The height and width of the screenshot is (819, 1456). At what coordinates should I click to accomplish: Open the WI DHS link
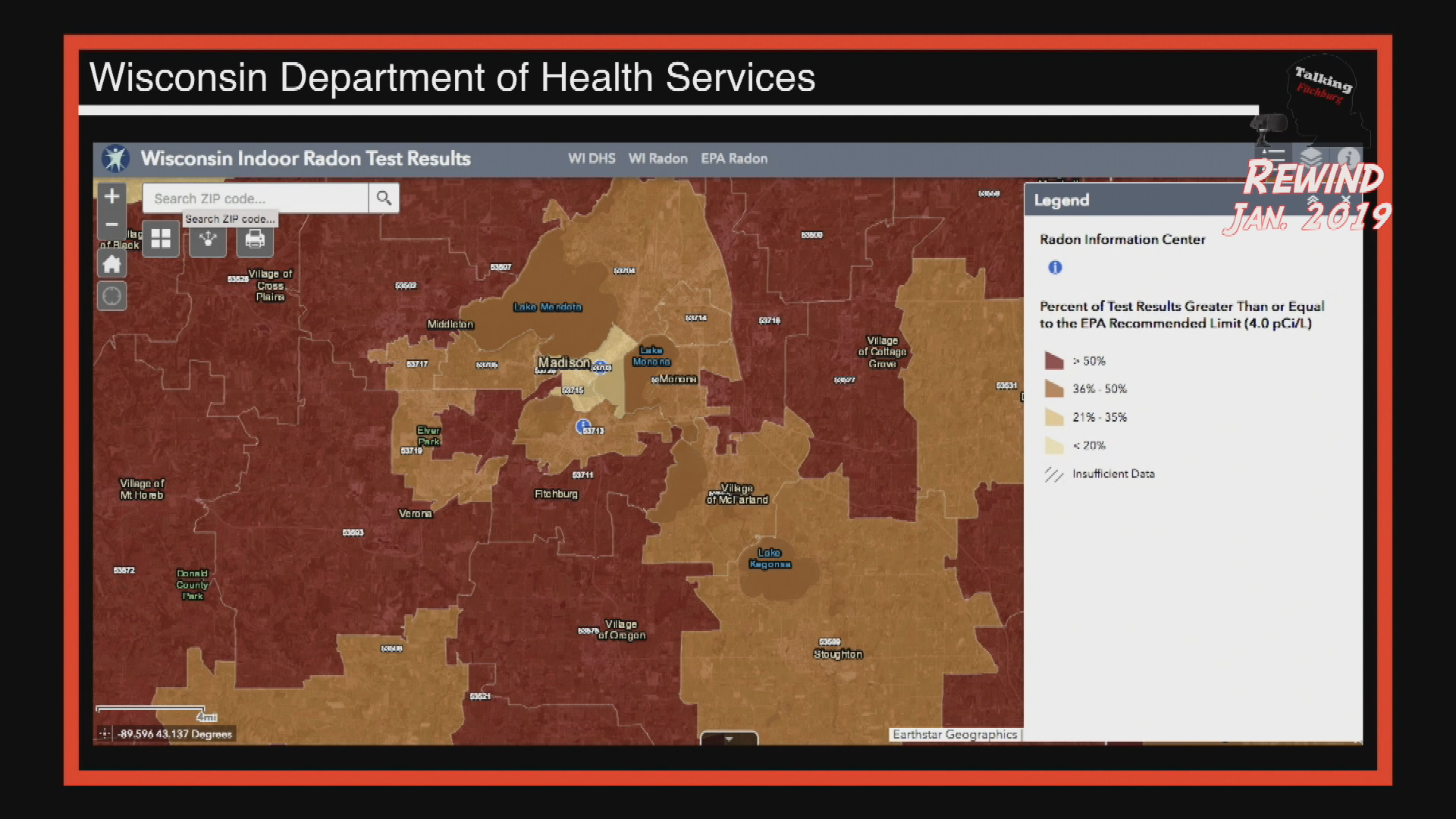coord(591,158)
